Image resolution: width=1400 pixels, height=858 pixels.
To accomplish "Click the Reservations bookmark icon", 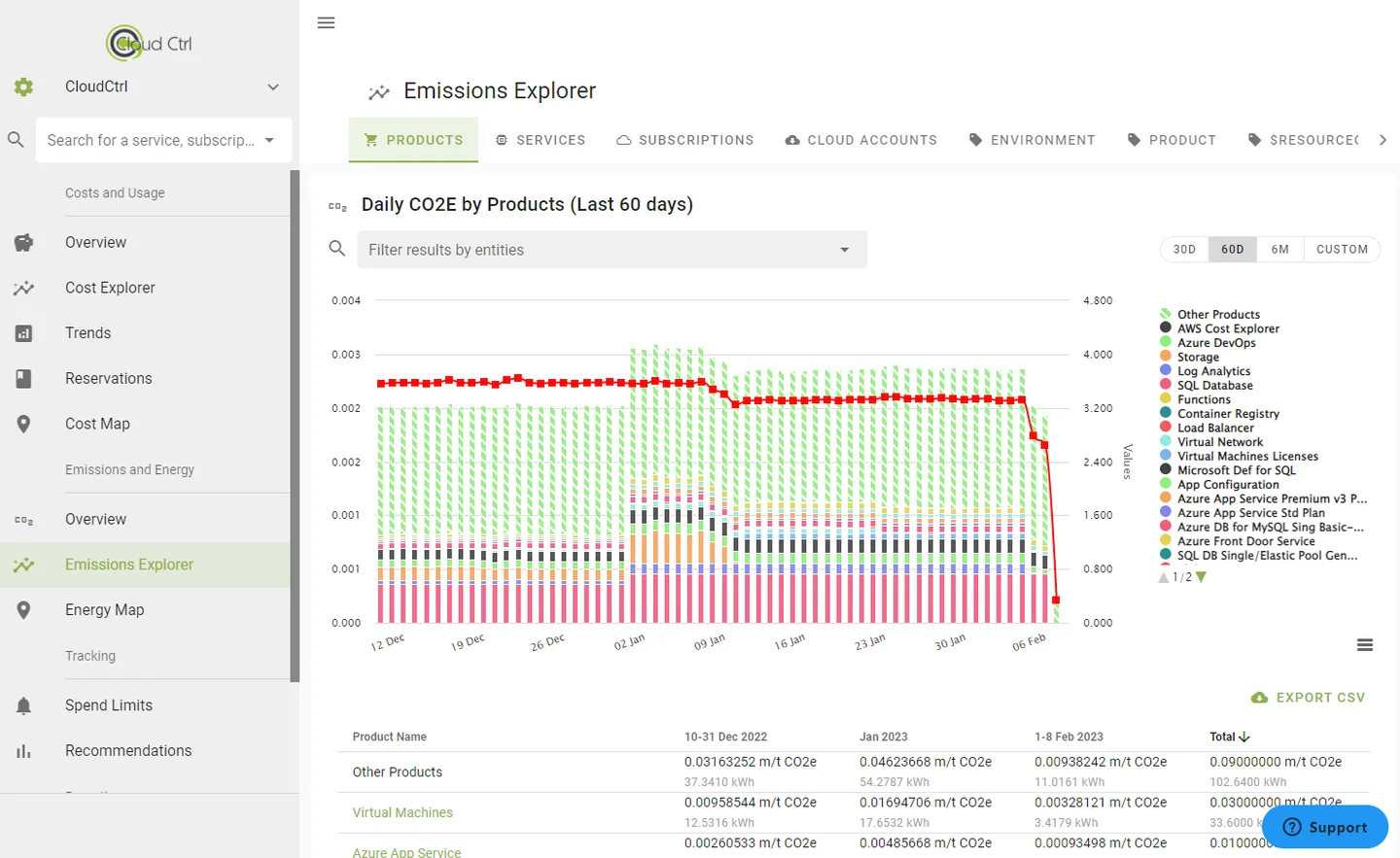I will (23, 379).
